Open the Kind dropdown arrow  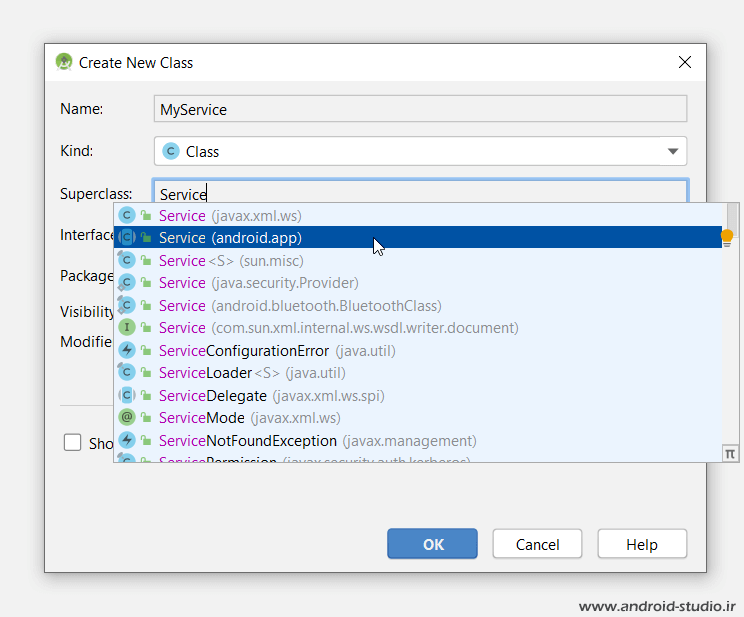click(672, 152)
